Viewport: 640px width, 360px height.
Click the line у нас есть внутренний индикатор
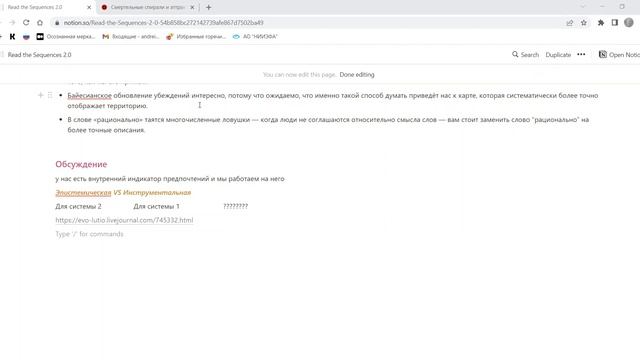170,179
